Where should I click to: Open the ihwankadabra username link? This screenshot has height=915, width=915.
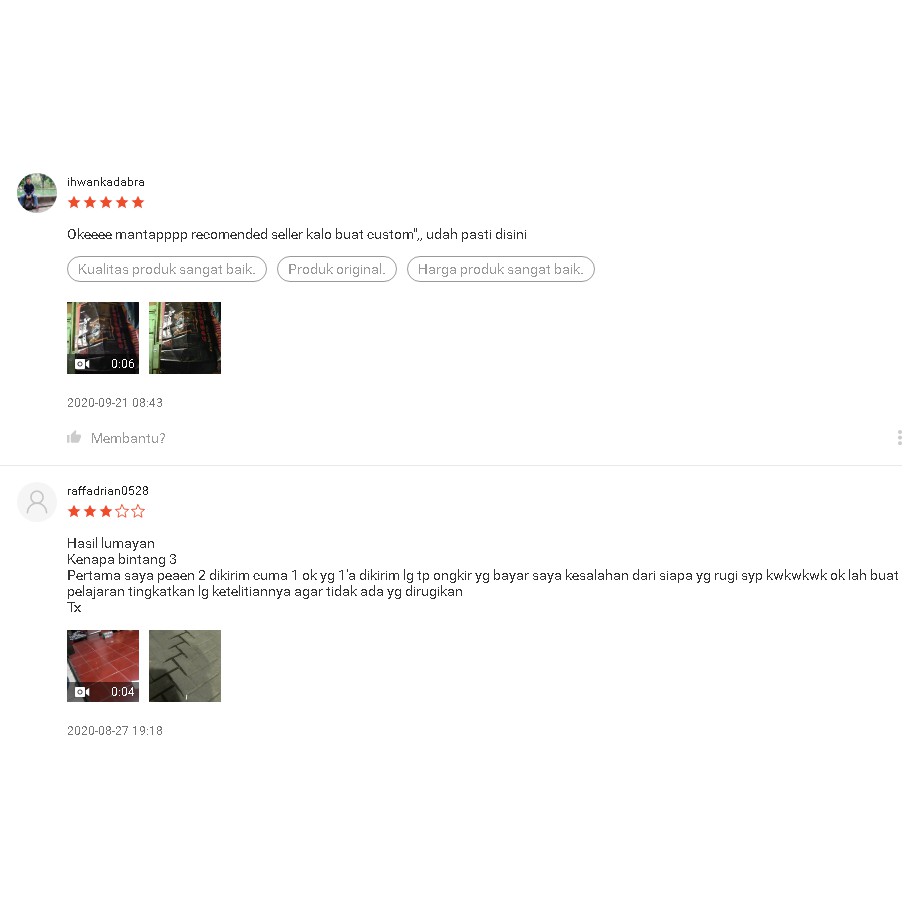click(106, 182)
